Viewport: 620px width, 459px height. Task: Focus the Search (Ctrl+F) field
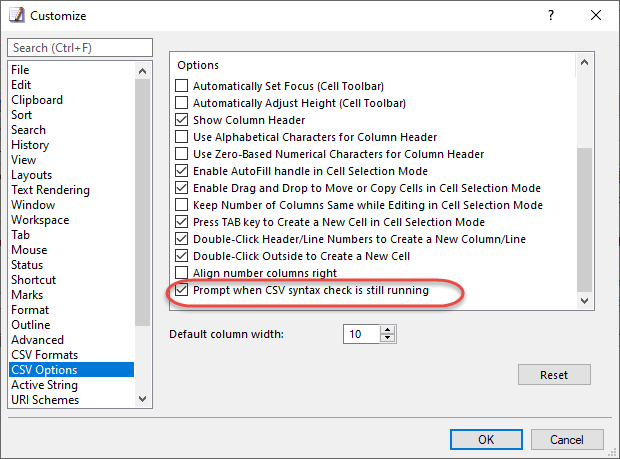tap(80, 47)
